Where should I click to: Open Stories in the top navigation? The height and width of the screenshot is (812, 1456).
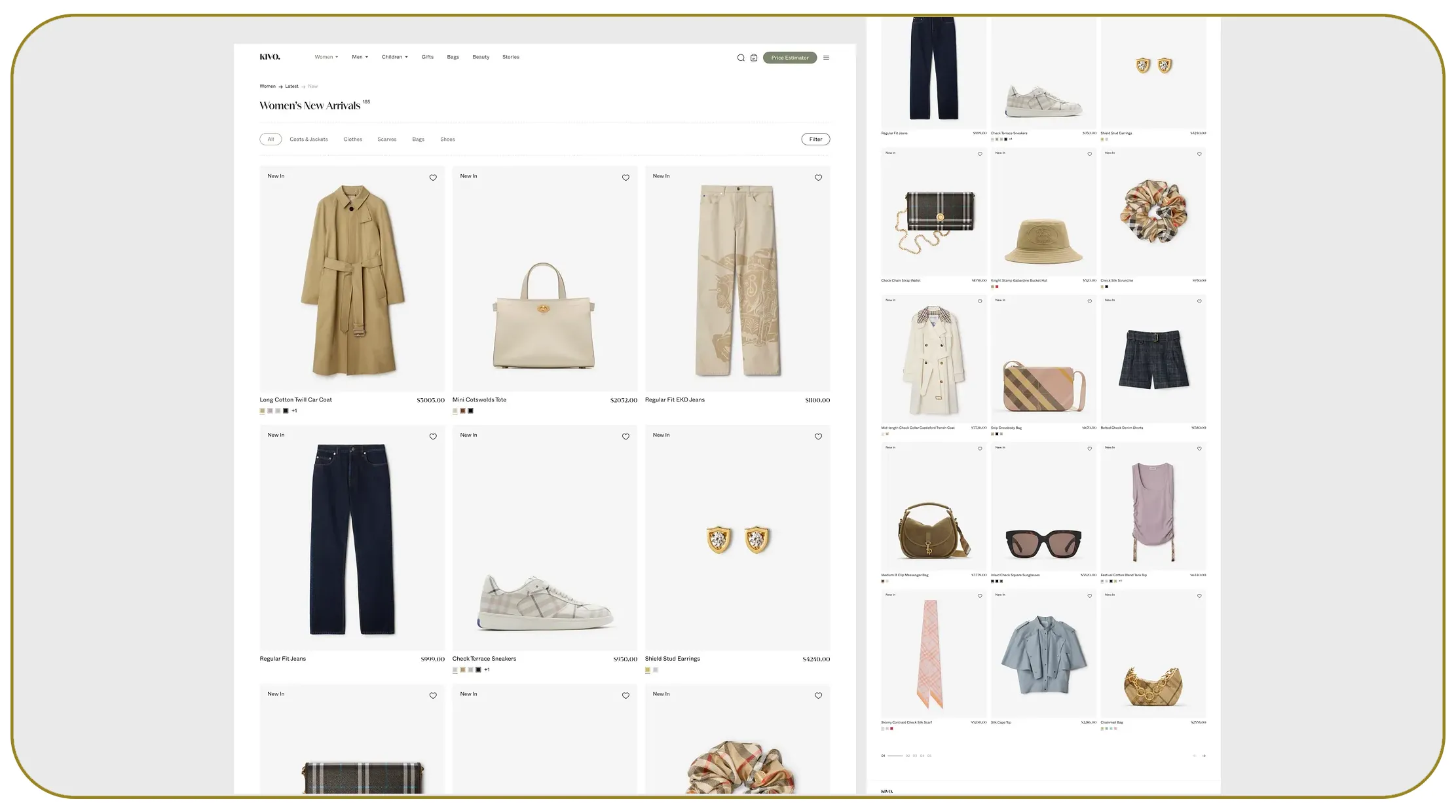click(511, 57)
